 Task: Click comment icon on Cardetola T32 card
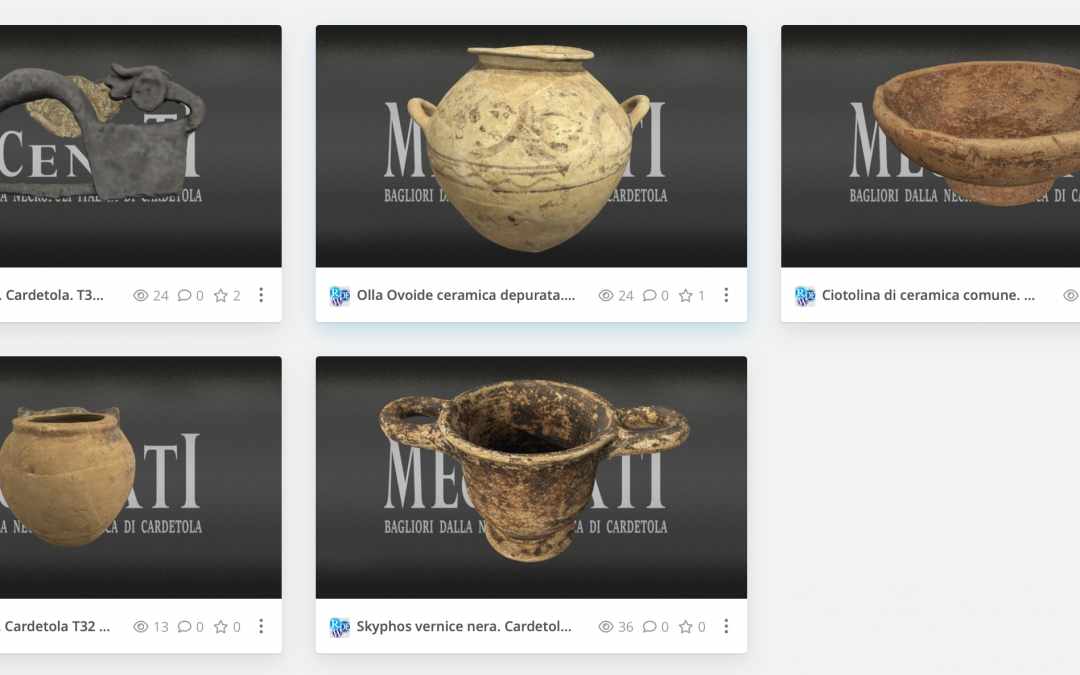point(185,627)
